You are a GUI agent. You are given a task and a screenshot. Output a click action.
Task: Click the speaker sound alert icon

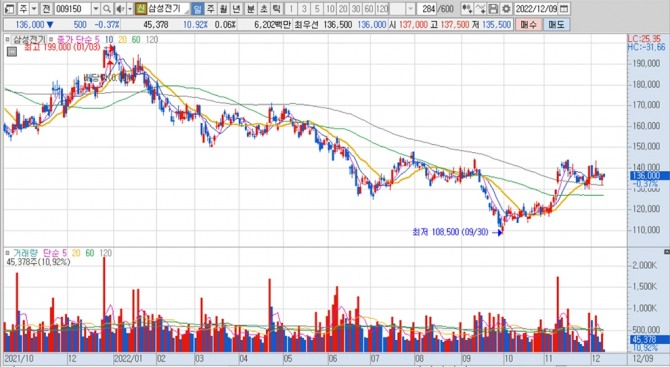click(120, 9)
